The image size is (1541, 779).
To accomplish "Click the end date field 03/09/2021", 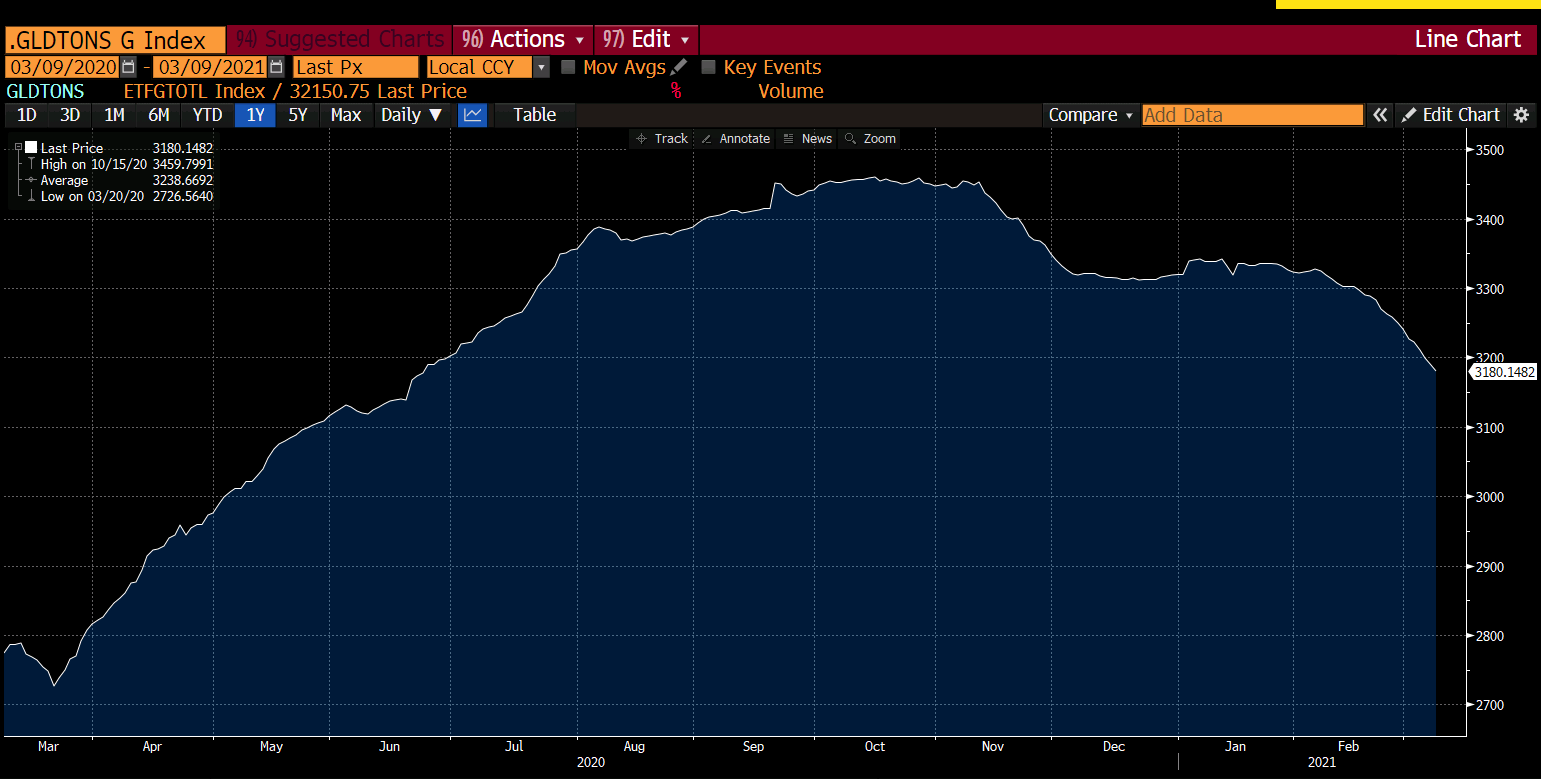I will coord(210,67).
